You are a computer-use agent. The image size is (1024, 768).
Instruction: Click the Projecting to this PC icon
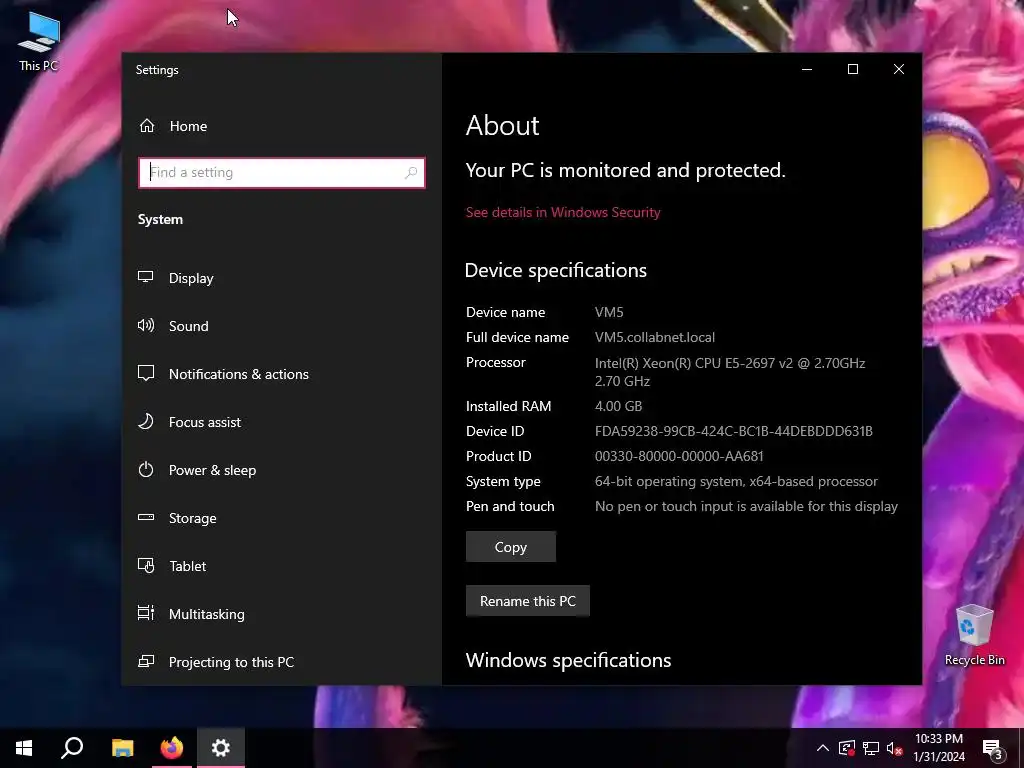click(146, 661)
